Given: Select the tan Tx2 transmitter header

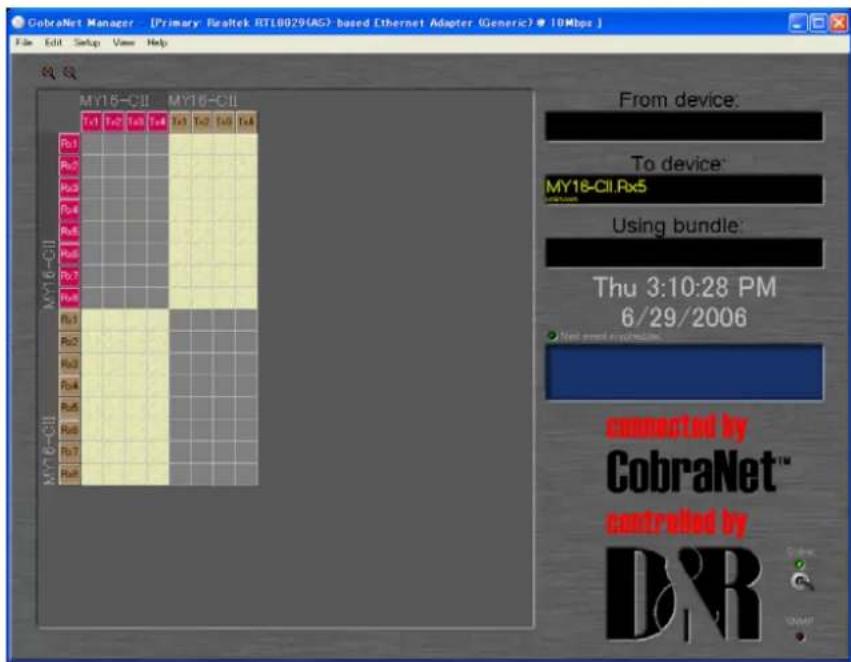Looking at the screenshot, I should [x=202, y=122].
